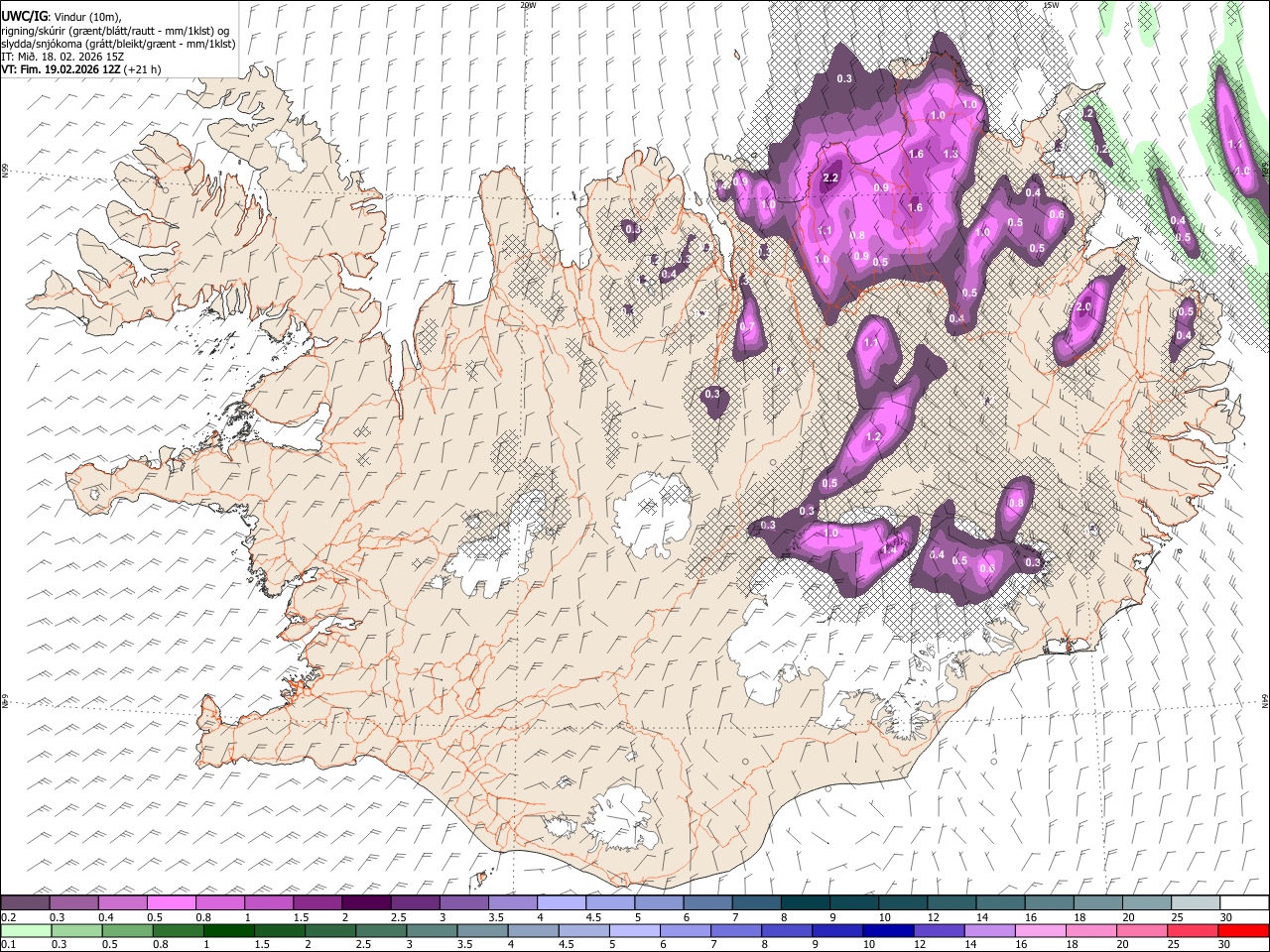Pick the 9 swatch in the lower legend row
The width and height of the screenshot is (1270, 952).
[836, 930]
